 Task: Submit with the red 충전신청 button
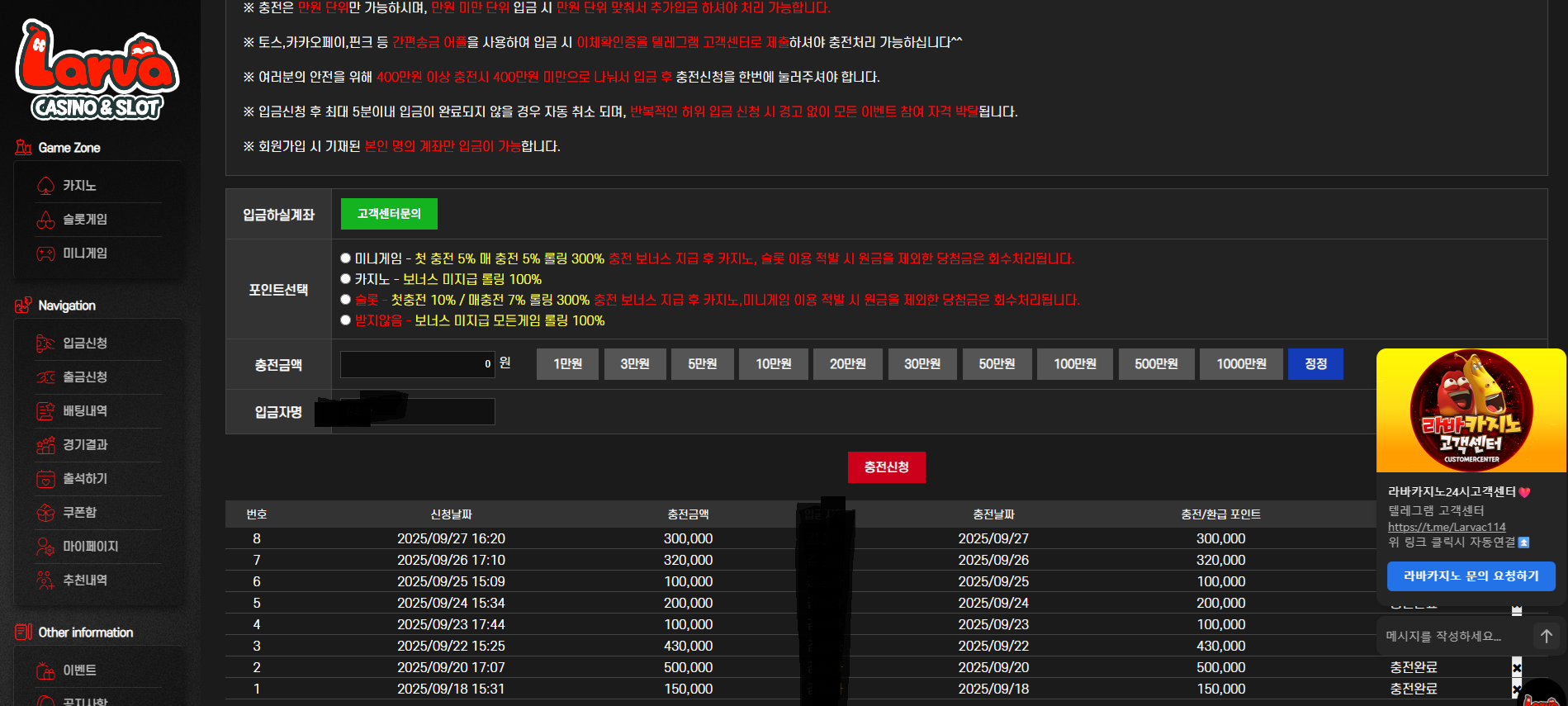(886, 467)
